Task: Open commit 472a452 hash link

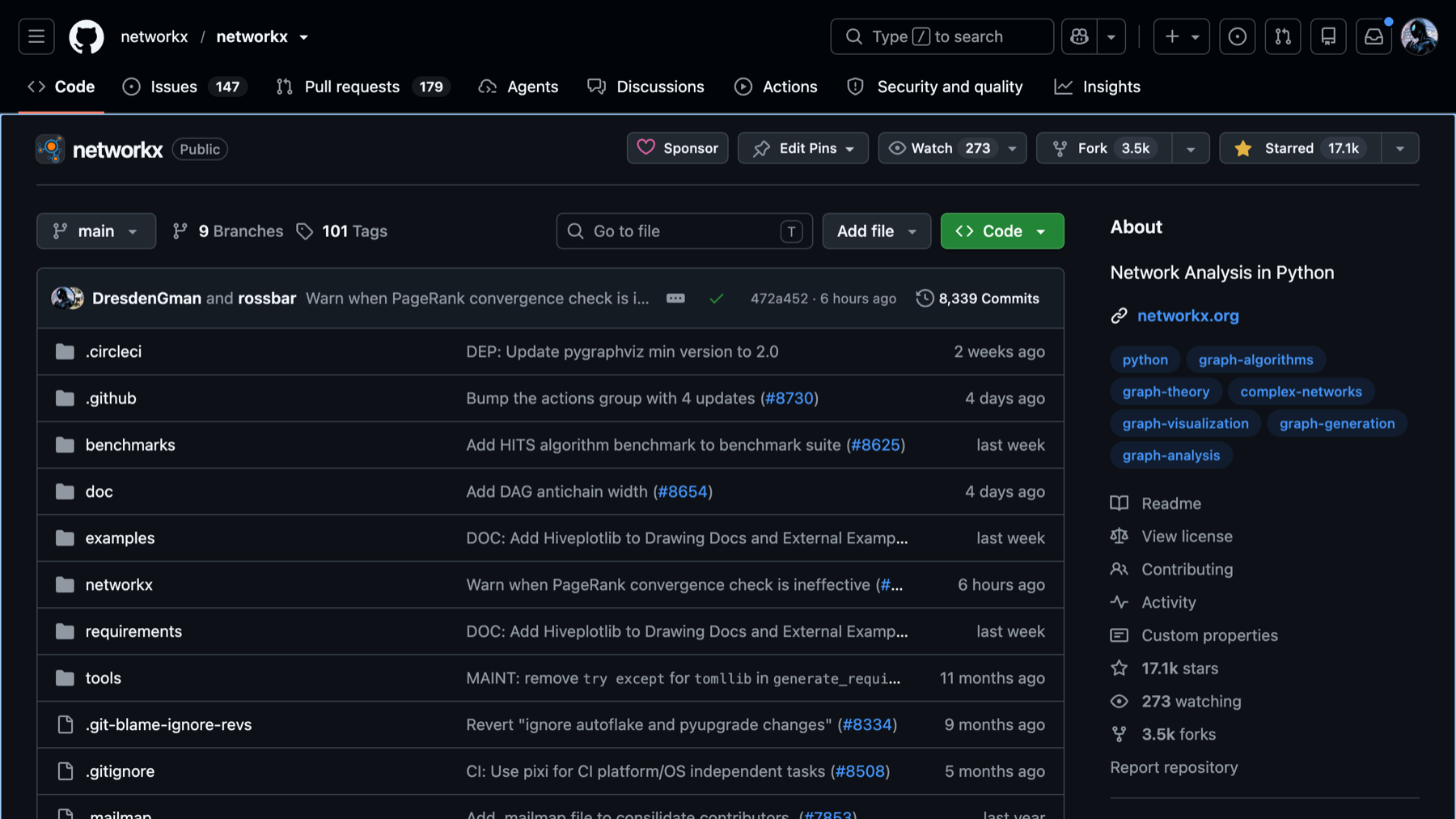Action: point(779,299)
